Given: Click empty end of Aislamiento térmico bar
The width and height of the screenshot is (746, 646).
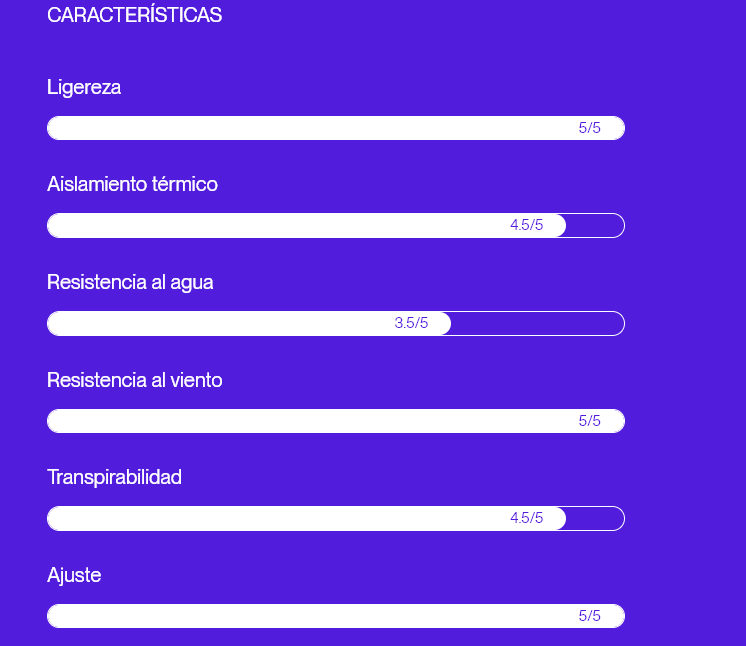Looking at the screenshot, I should (x=596, y=226).
